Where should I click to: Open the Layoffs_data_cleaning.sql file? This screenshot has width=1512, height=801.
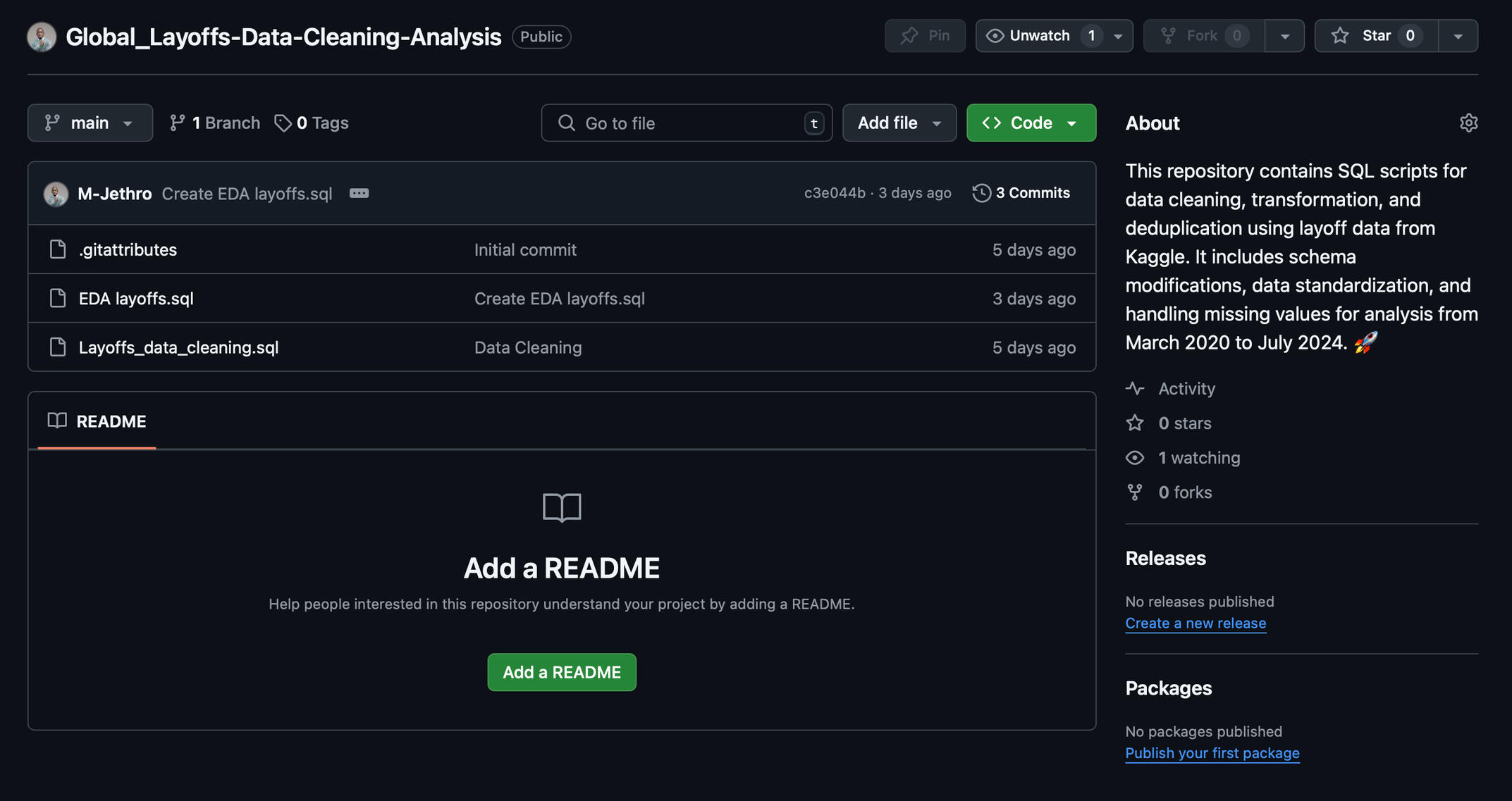(x=178, y=347)
